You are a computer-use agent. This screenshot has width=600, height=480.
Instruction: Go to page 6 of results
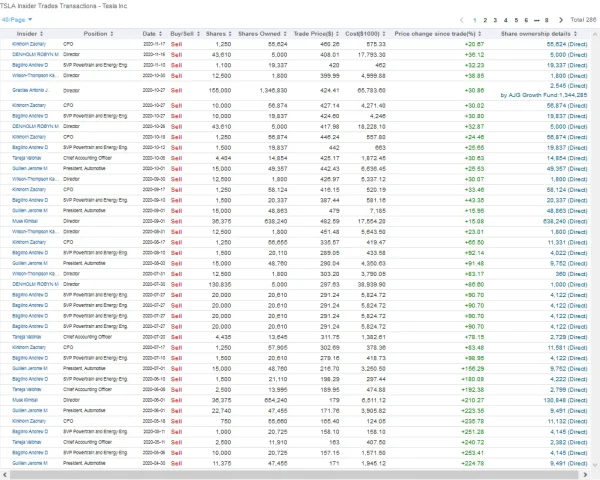[x=526, y=20]
